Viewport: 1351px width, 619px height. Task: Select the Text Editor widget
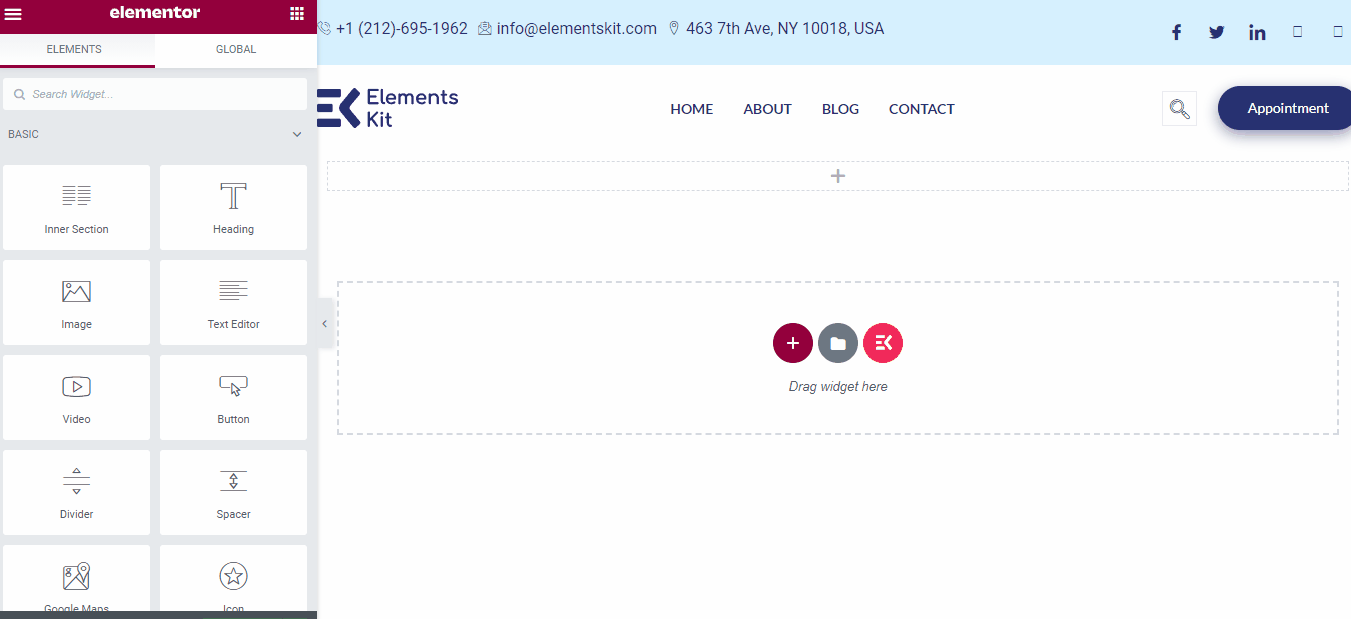click(x=233, y=302)
